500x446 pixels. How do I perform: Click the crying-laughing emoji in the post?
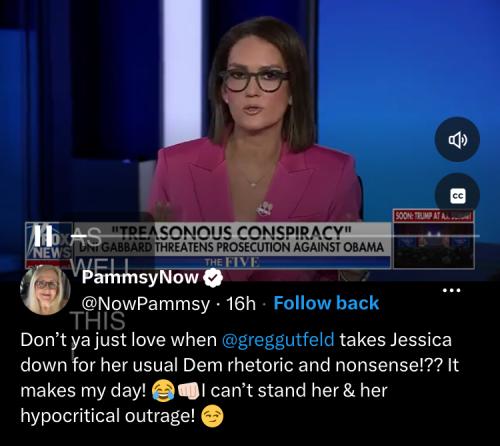point(163,391)
